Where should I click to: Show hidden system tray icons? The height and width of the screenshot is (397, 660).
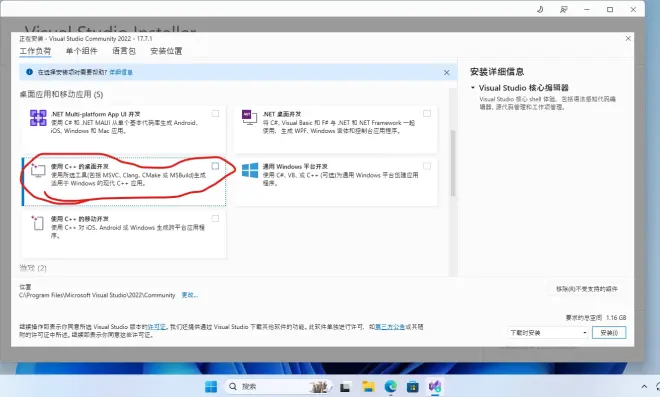tap(644, 386)
